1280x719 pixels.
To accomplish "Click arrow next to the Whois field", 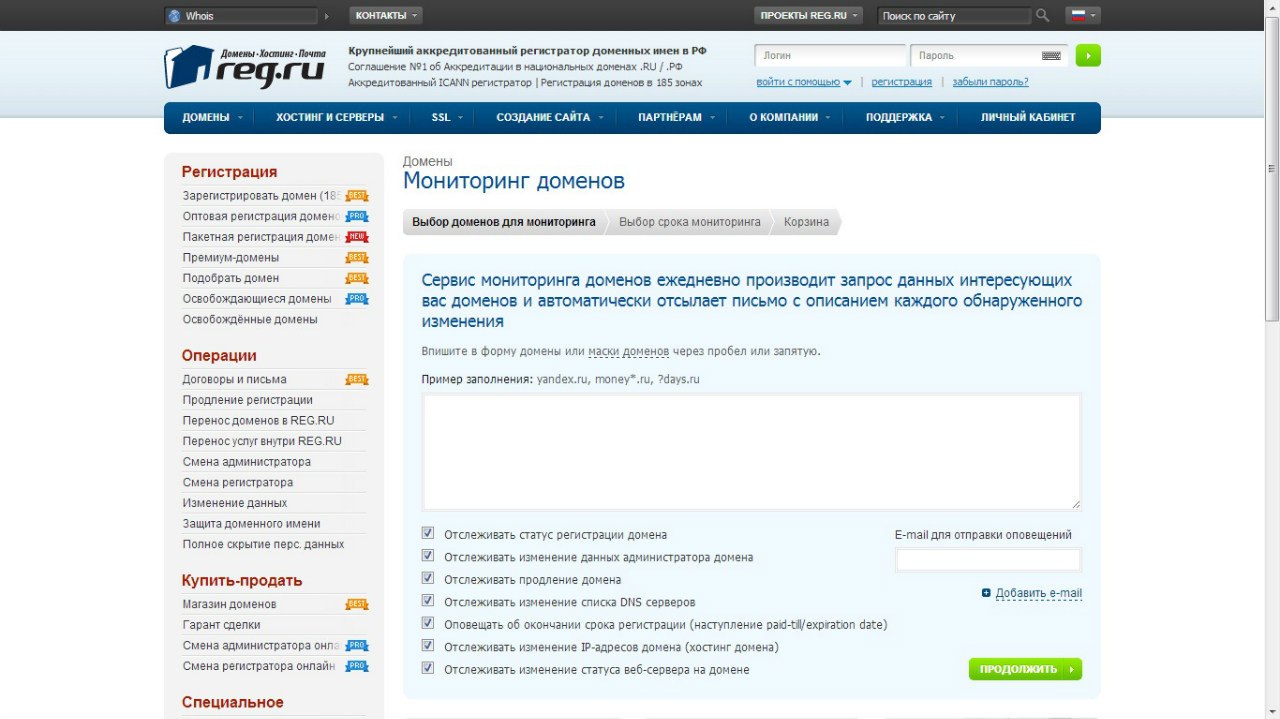I will 326,16.
